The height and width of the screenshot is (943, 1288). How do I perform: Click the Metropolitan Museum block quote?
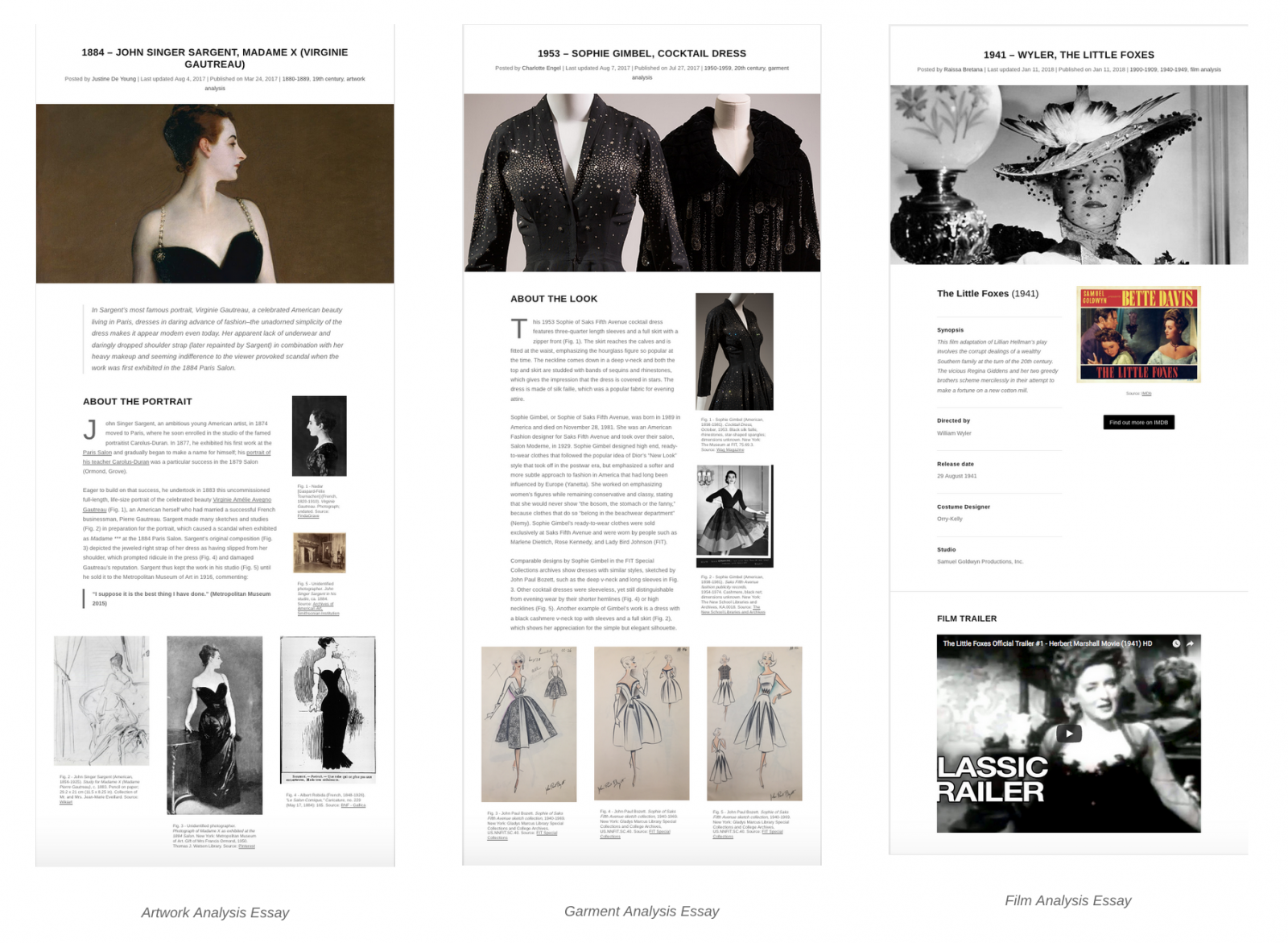pyautogui.click(x=179, y=598)
